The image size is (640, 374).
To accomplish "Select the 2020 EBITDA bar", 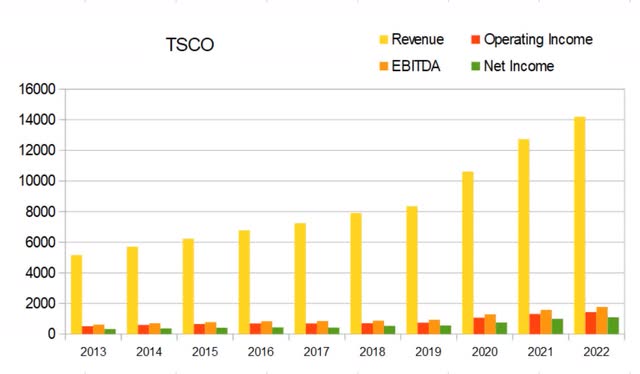I will pos(490,324).
